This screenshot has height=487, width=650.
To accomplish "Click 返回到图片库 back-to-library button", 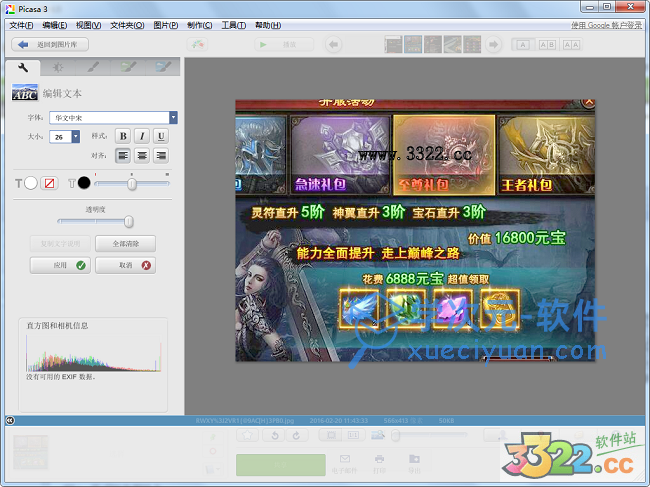I will (50, 44).
